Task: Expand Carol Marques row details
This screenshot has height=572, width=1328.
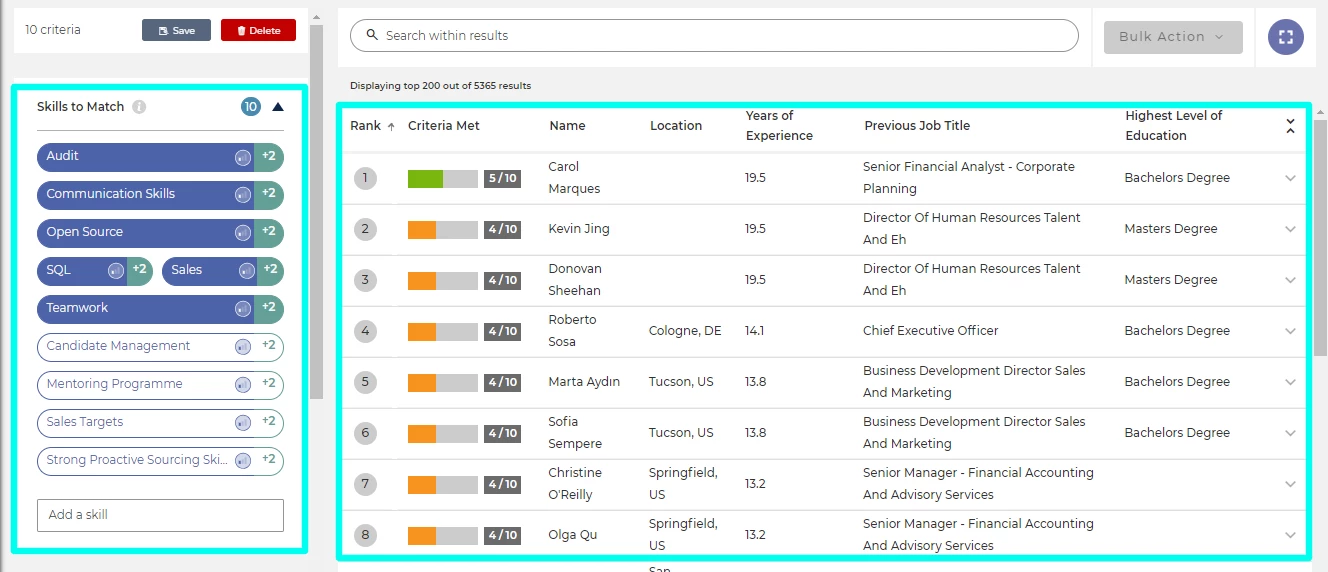Action: pyautogui.click(x=1290, y=178)
